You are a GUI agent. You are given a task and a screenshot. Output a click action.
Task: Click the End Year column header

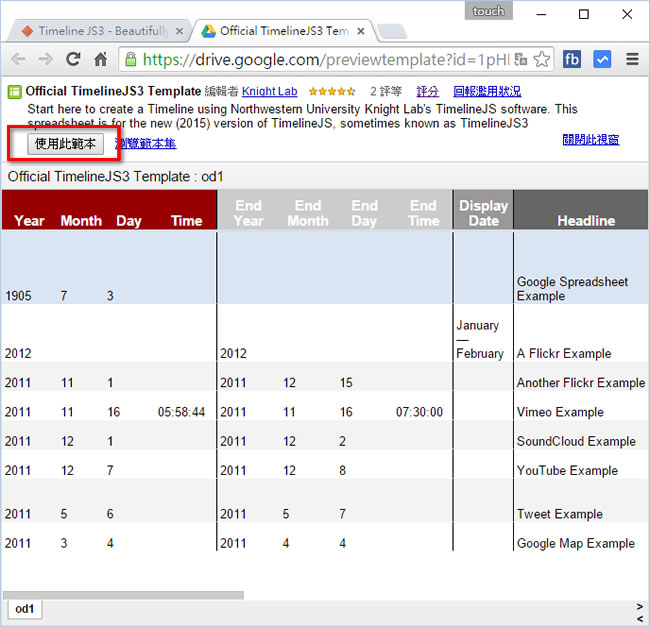(x=248, y=213)
